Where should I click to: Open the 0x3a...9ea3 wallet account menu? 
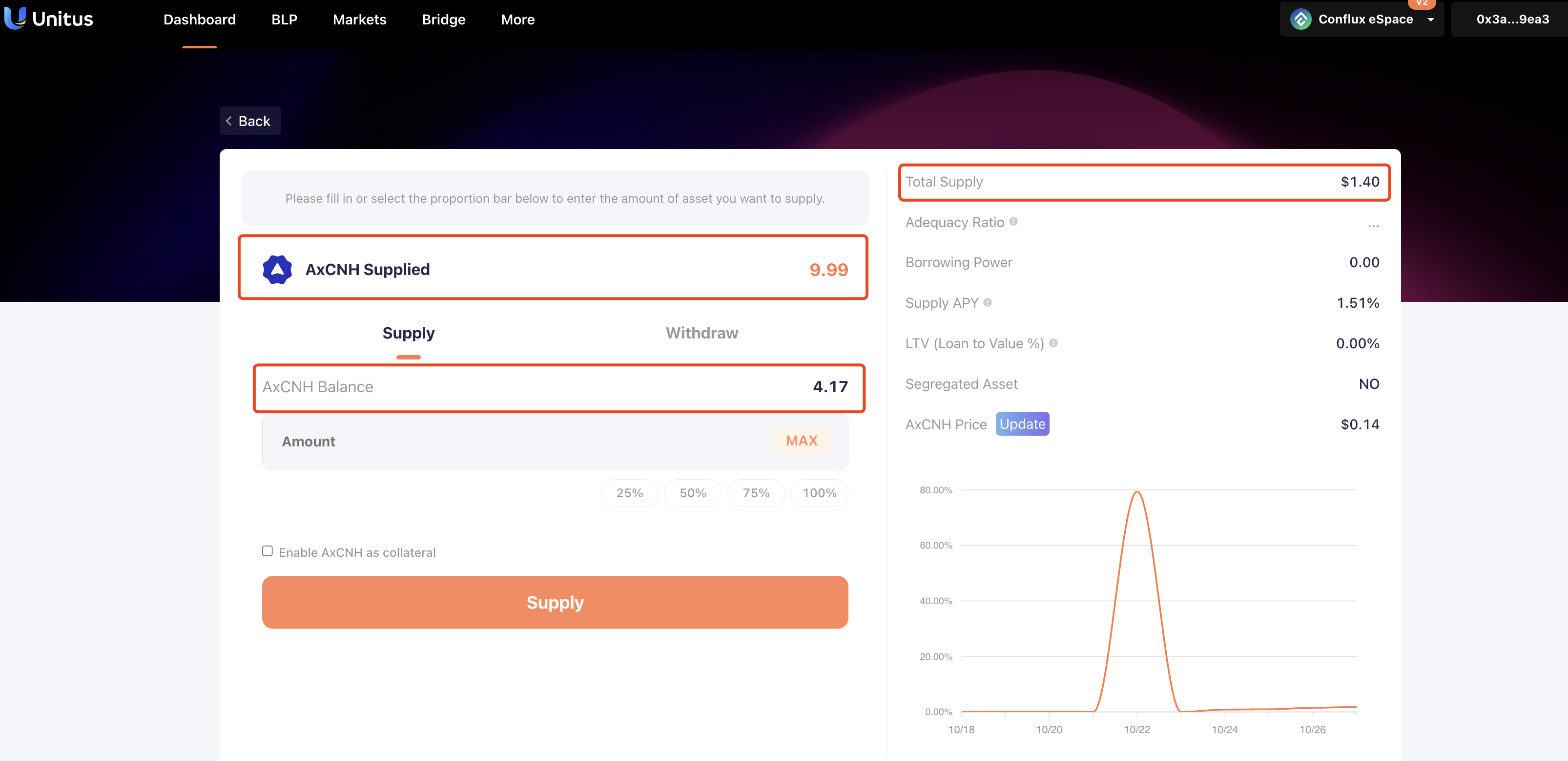[1512, 20]
